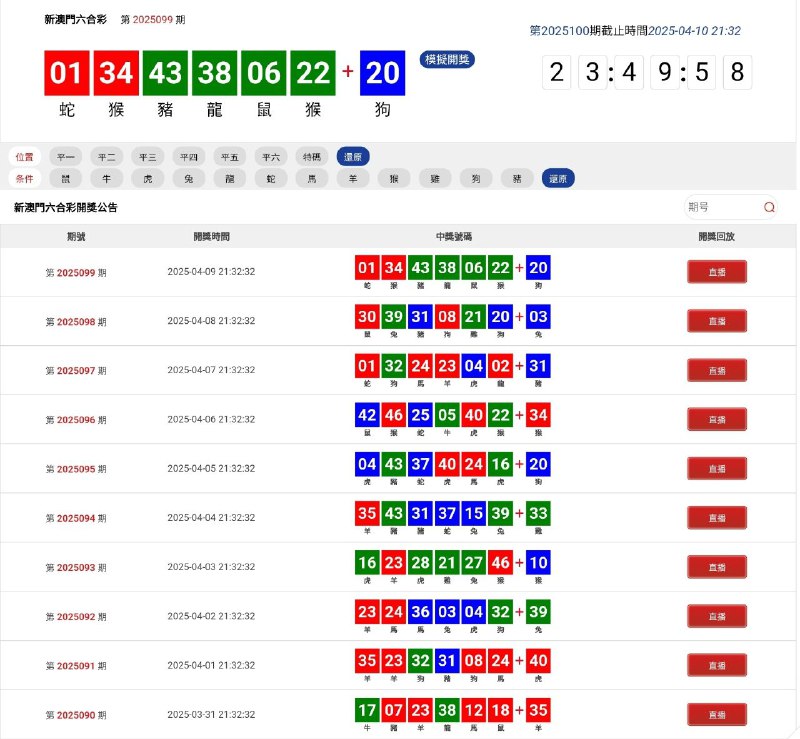Click draw time 2025-04-05 21:32:32

[x=211, y=468]
